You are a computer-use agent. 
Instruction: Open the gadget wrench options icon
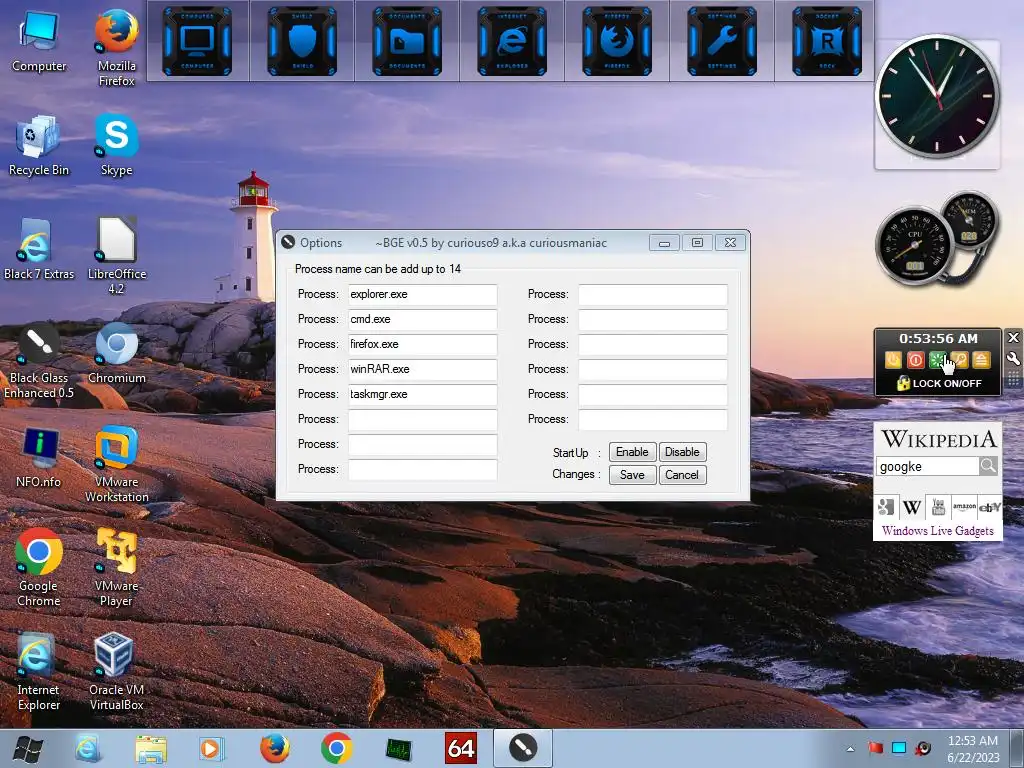(1014, 358)
